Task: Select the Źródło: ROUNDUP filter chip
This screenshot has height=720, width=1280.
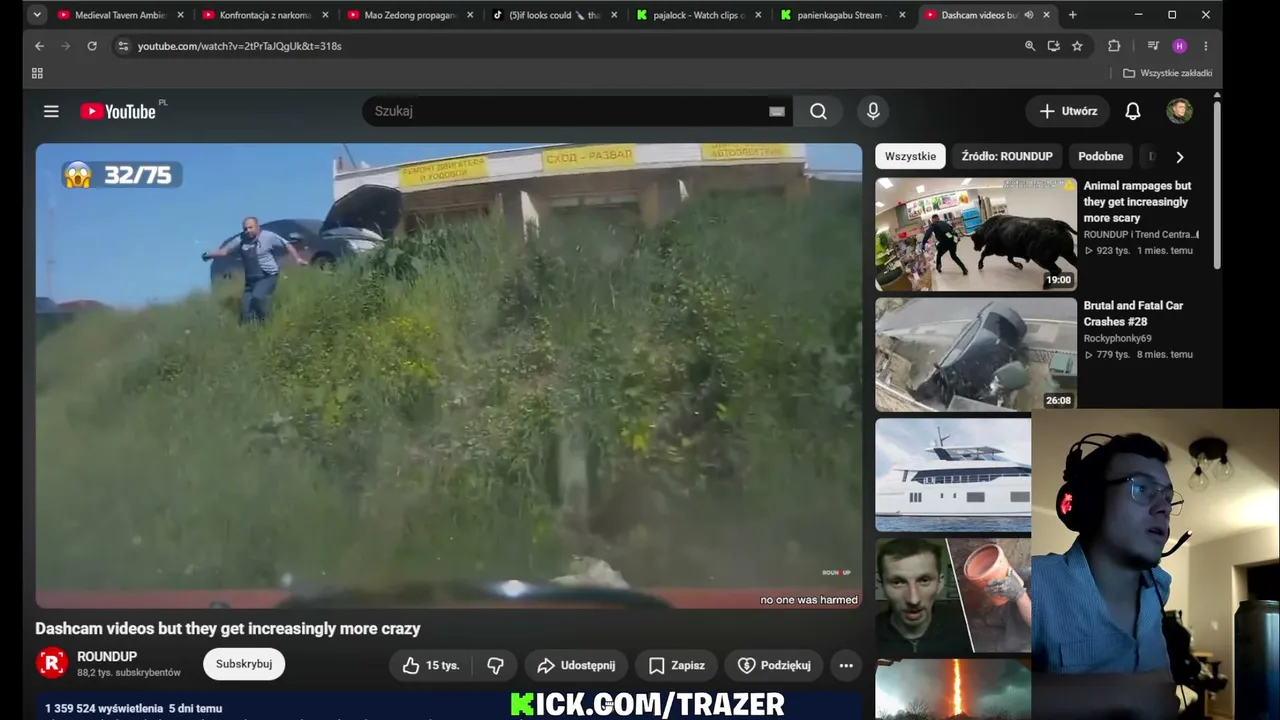Action: [1007, 156]
